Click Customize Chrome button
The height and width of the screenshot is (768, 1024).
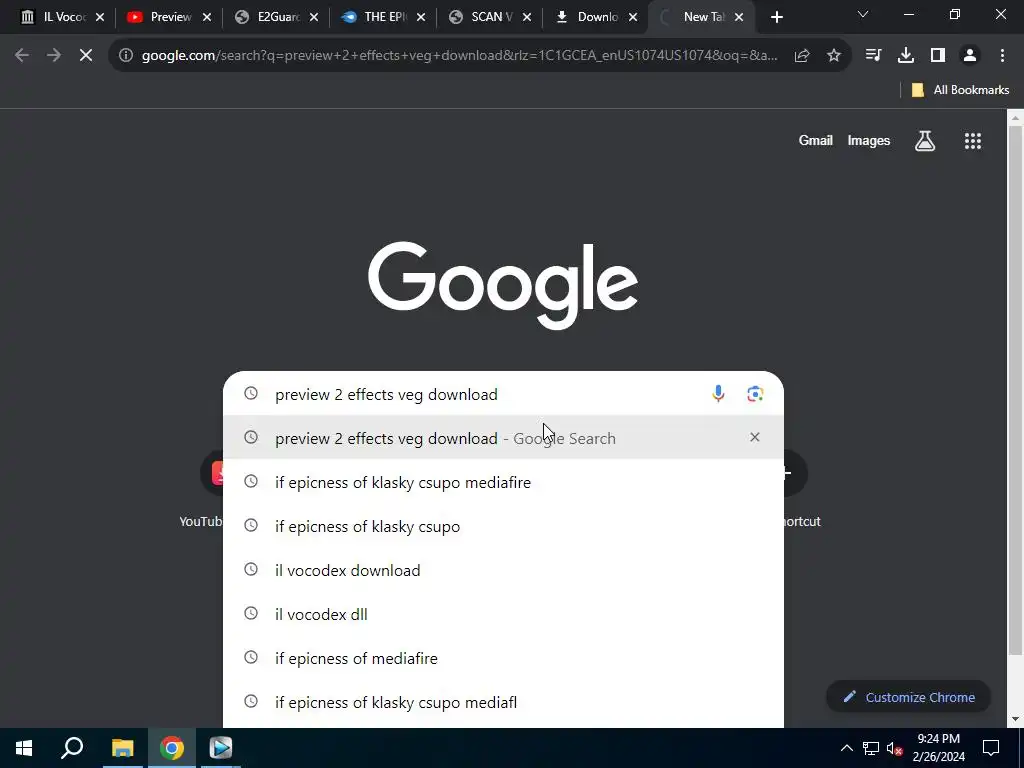908,697
